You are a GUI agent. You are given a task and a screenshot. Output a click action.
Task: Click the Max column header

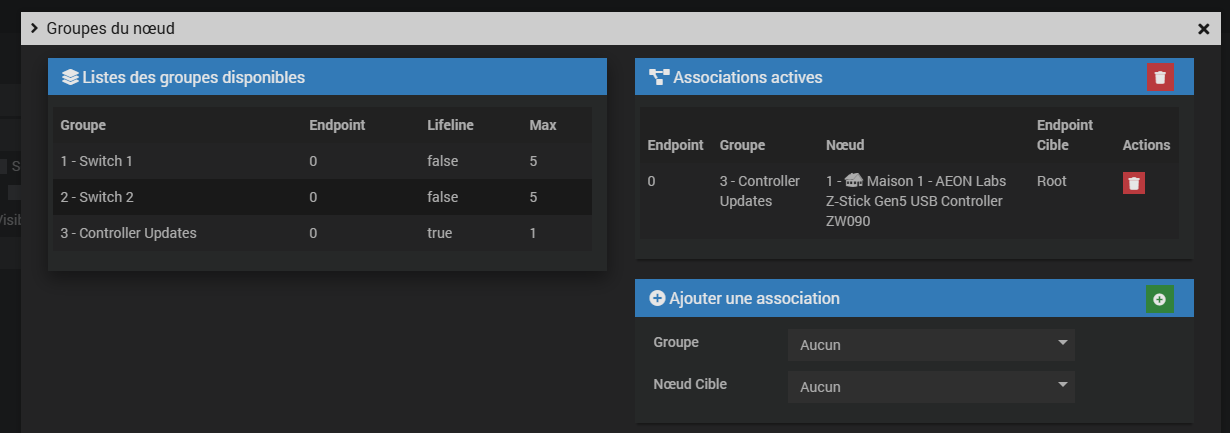point(543,125)
